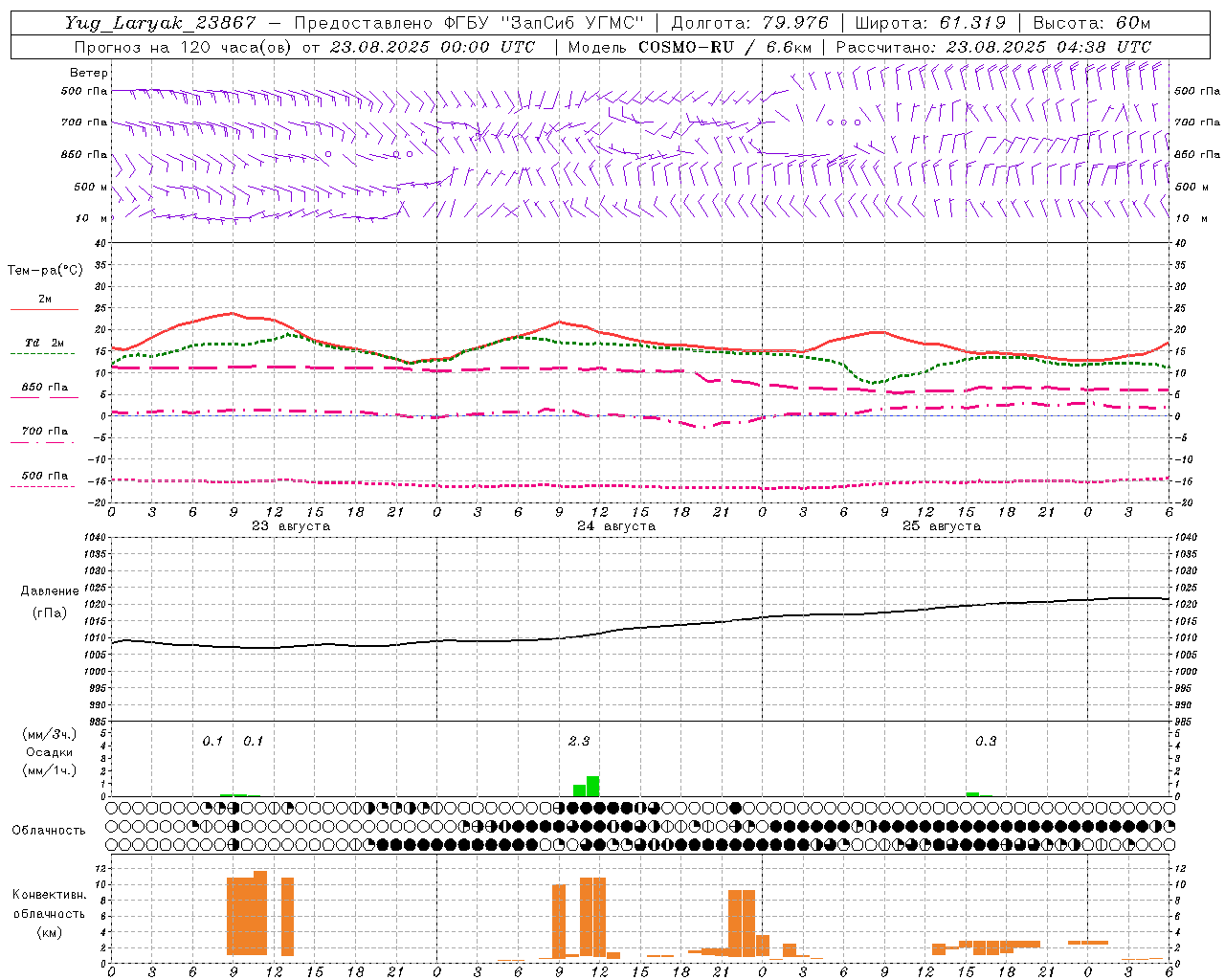Image resolution: width=1225 pixels, height=980 pixels.
Task: Select the text Предоставлено ФГБУ "ЗапСиб УГМС"
Action: (x=469, y=23)
